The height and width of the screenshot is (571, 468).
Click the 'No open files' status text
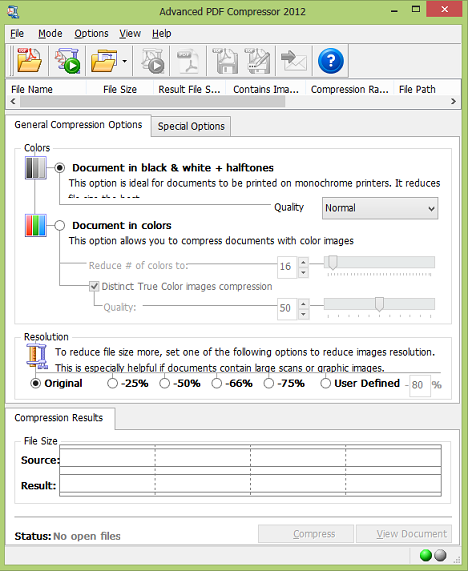(87, 536)
